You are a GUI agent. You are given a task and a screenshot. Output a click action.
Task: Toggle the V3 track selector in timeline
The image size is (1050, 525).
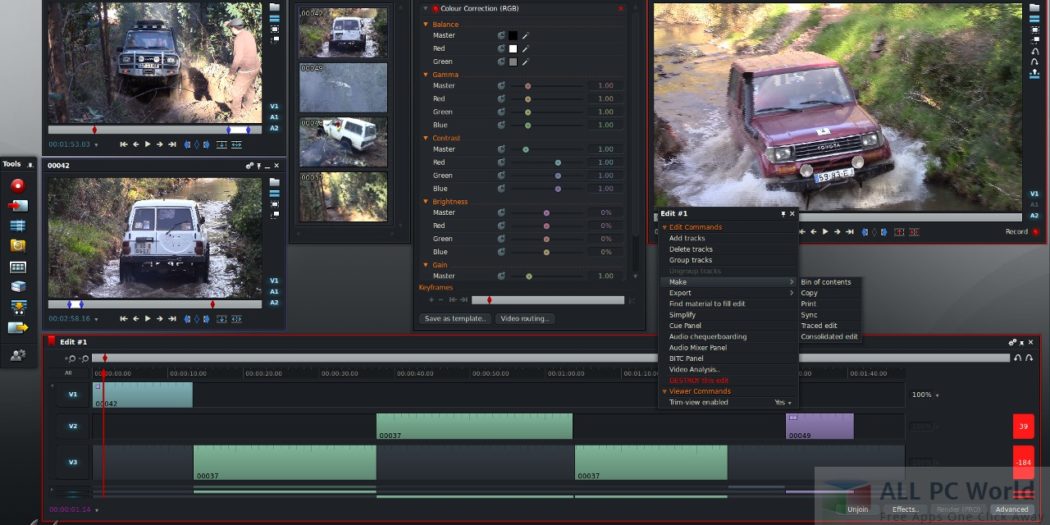pos(73,462)
